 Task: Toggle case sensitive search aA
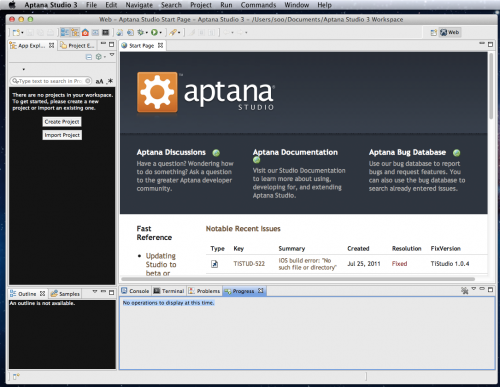click(99, 81)
